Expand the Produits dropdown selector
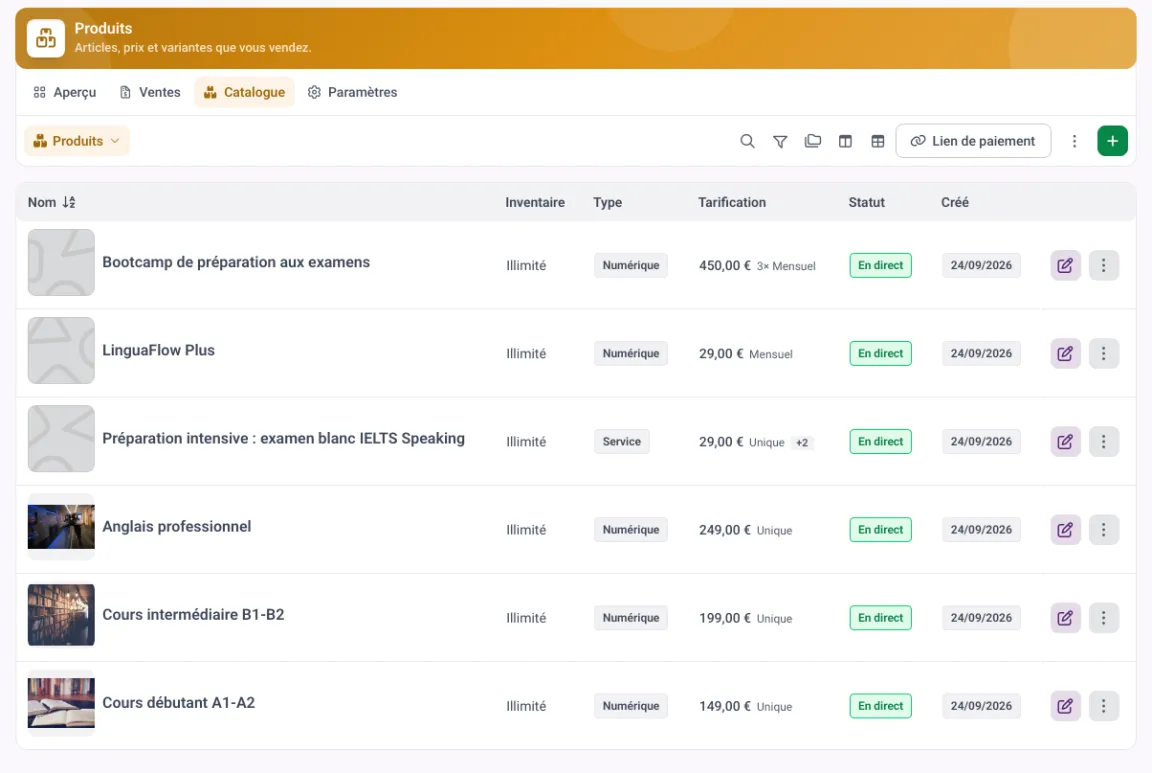This screenshot has width=1152, height=773. tap(77, 141)
